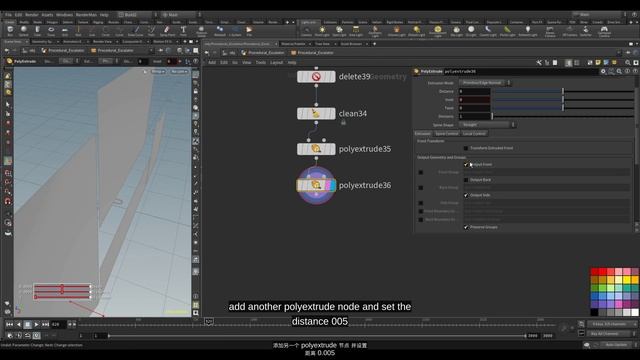Click the Inset value input field

click(x=474, y=100)
